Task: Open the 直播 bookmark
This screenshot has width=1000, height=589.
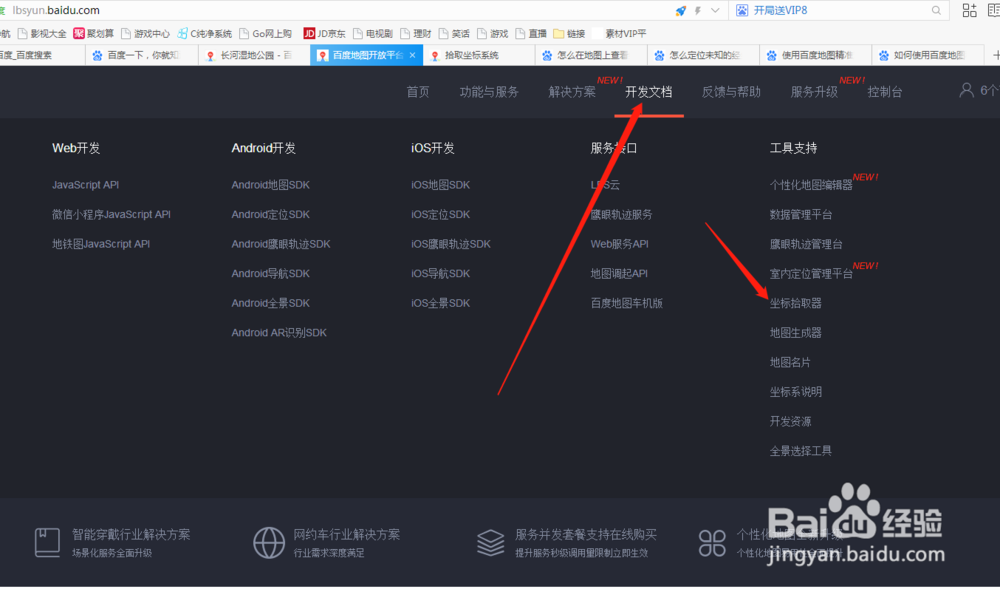Action: [x=531, y=34]
